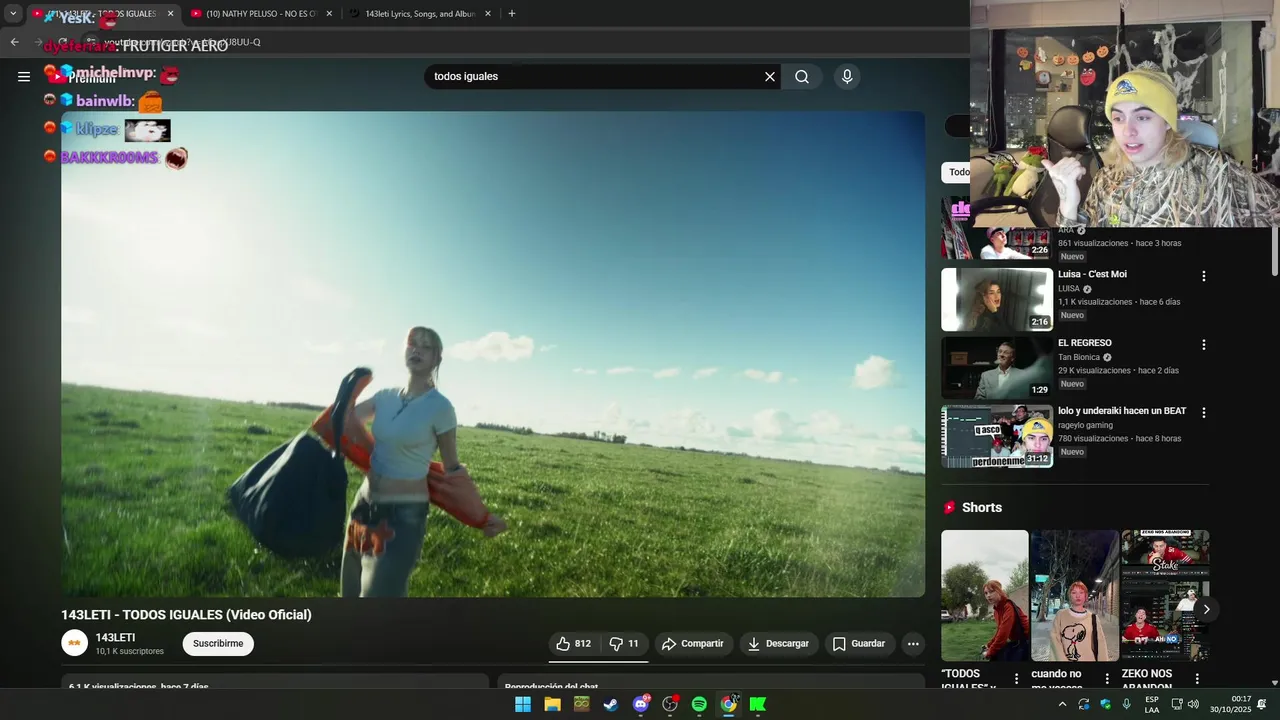Viewport: 1280px width, 720px height.
Task: Open options for 'cuando no' short
Action: (1107, 679)
